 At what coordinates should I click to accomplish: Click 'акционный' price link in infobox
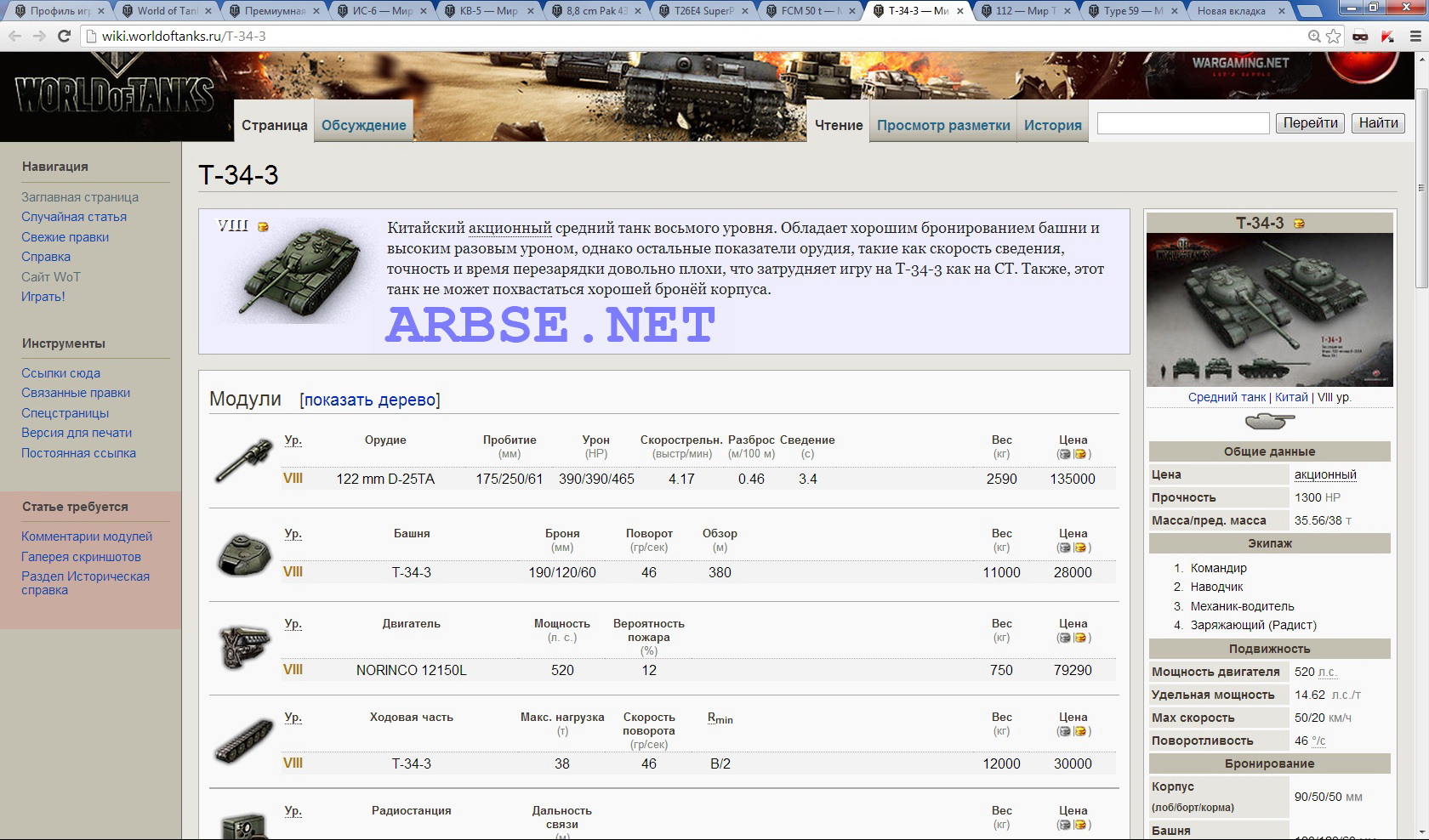tap(1325, 474)
